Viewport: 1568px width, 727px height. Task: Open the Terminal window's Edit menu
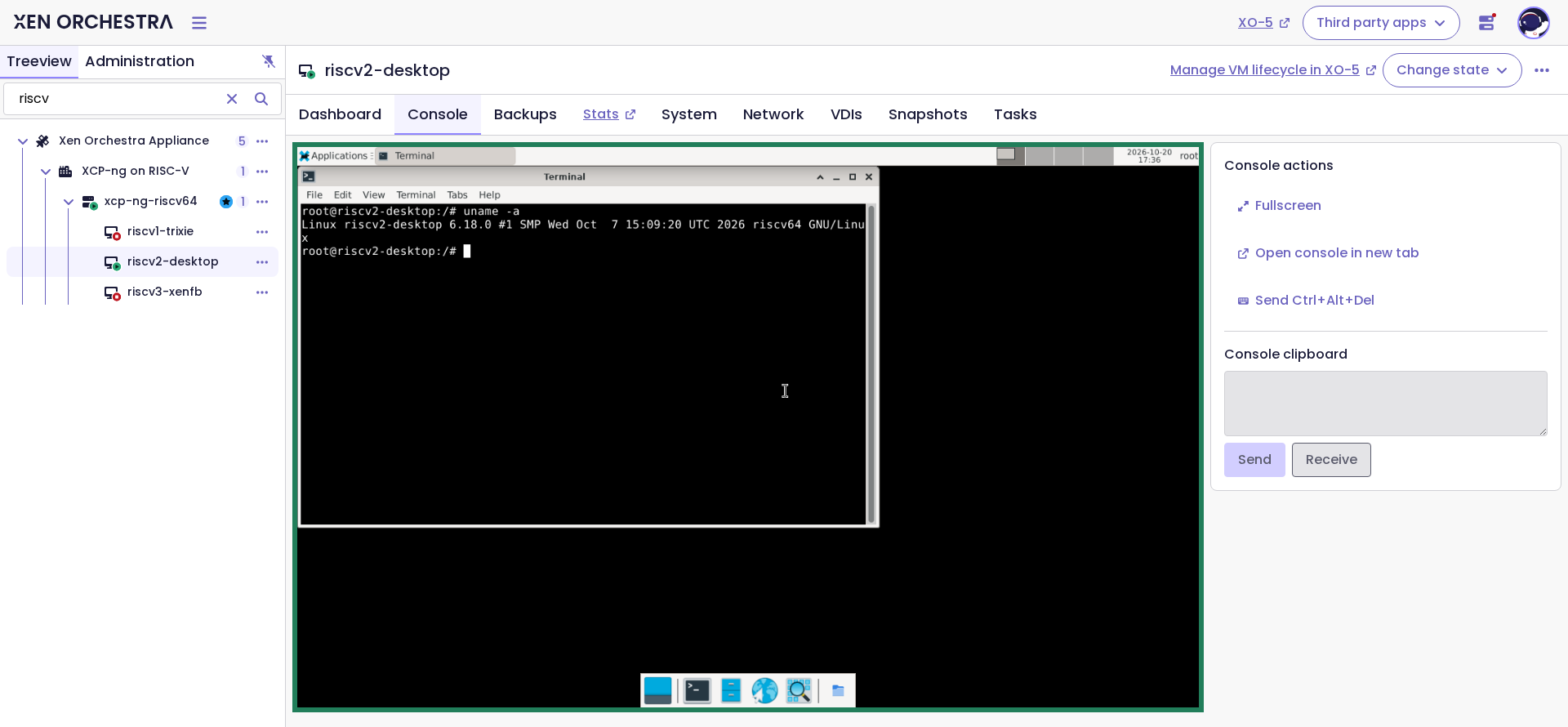[342, 195]
